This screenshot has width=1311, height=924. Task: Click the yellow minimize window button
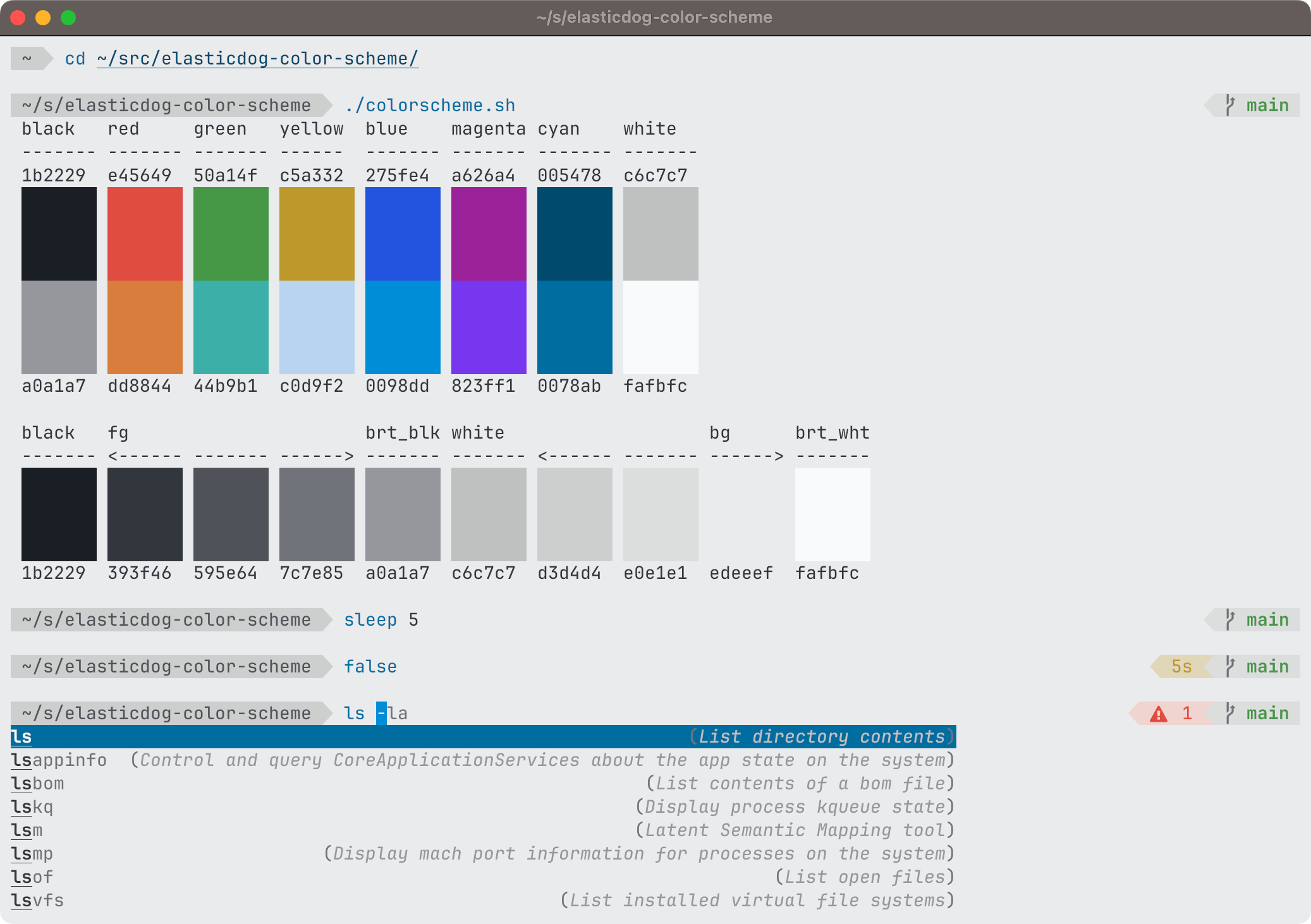pos(43,18)
